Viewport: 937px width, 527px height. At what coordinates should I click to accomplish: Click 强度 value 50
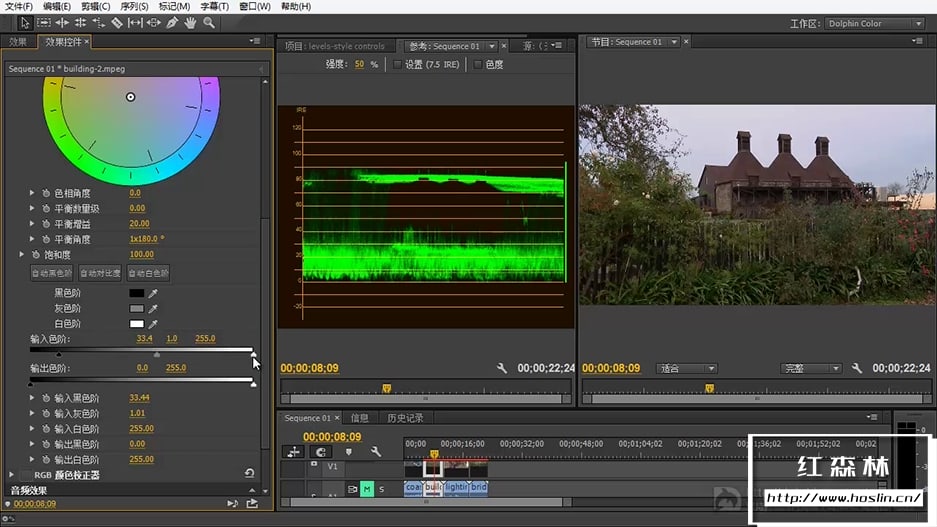(x=359, y=65)
